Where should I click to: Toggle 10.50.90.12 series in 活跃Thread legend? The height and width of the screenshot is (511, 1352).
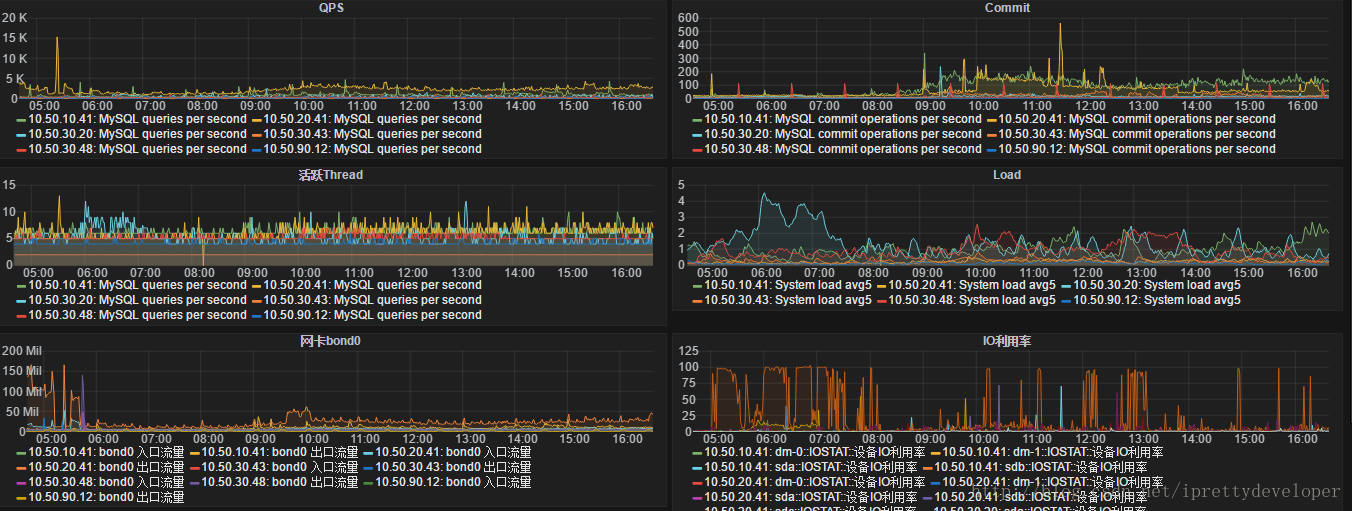click(366, 314)
